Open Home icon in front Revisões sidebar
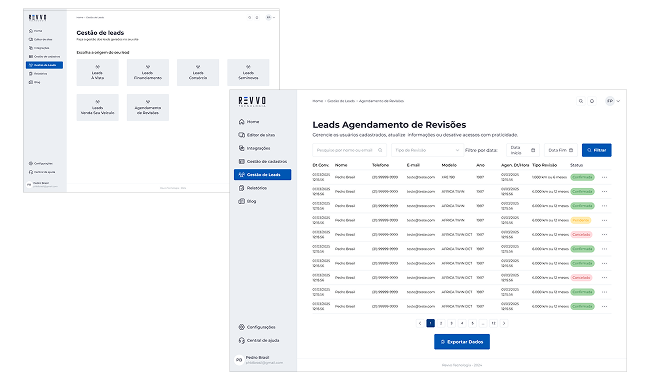The height and width of the screenshot is (382, 650). pos(242,122)
